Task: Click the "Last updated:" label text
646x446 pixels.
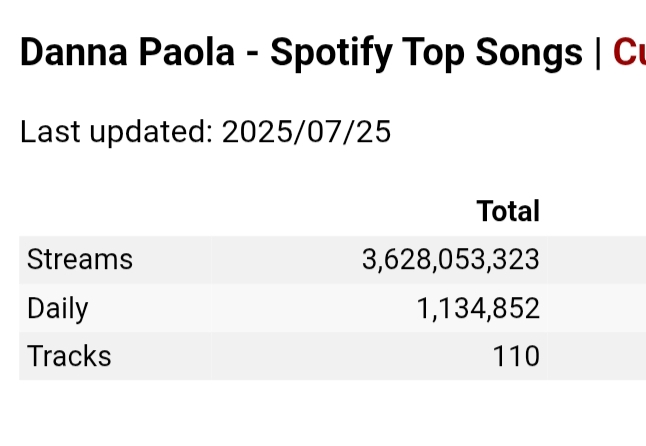Action: pos(117,132)
